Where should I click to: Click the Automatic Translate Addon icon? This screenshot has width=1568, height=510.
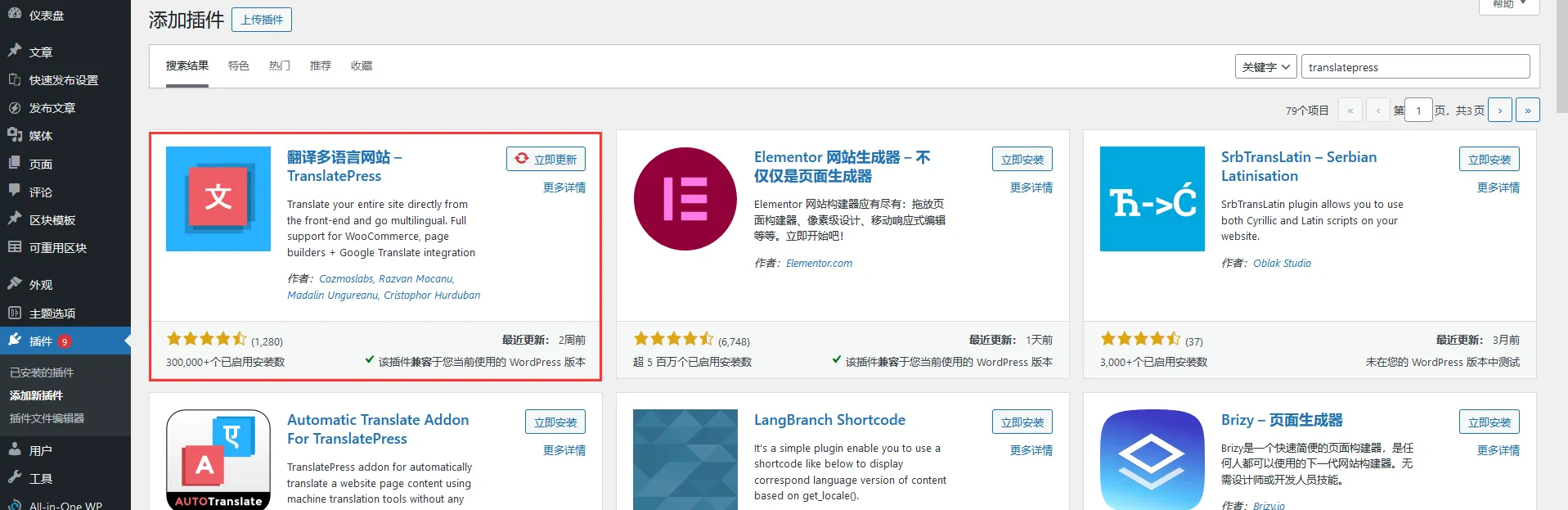tap(218, 459)
